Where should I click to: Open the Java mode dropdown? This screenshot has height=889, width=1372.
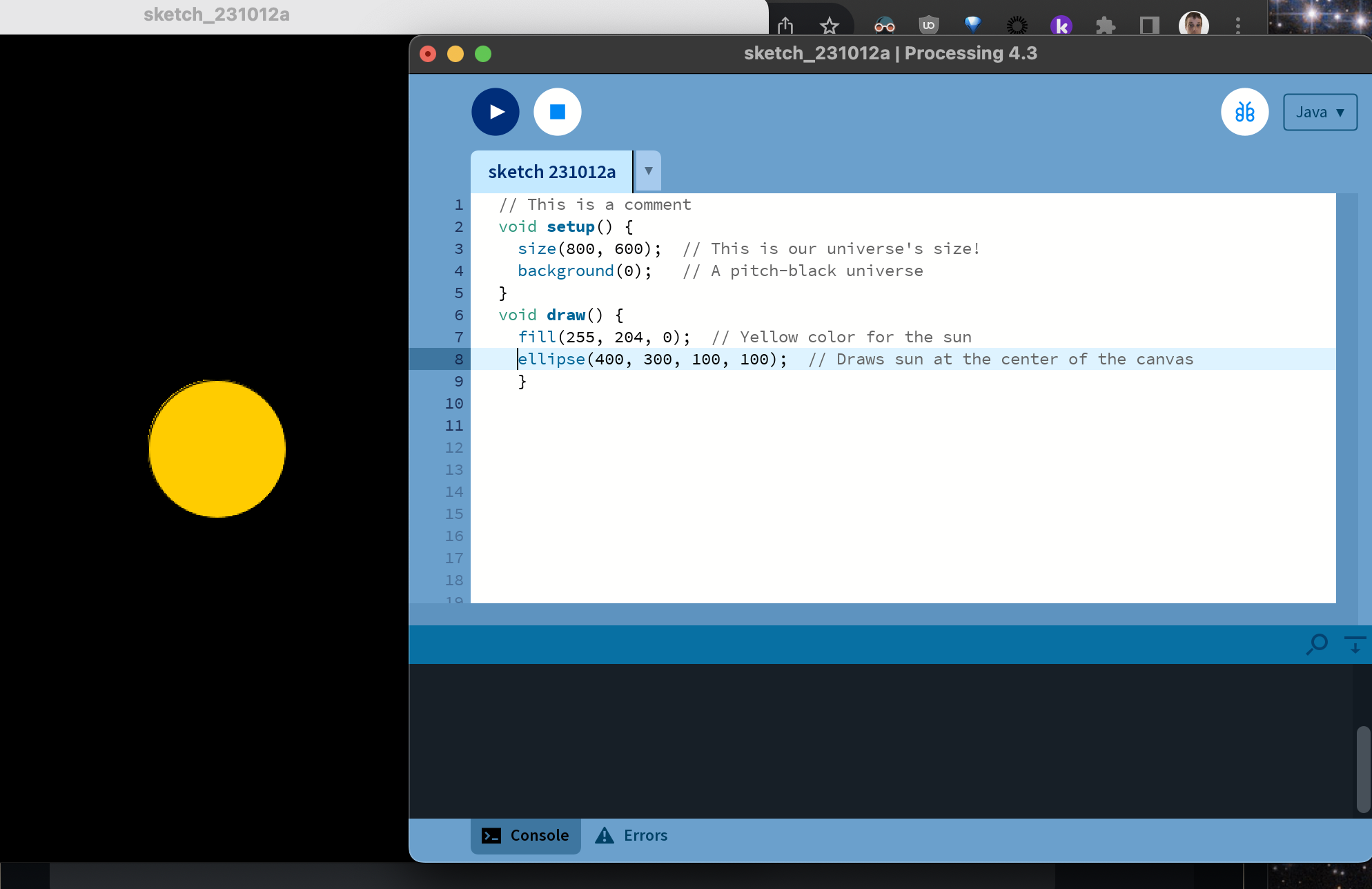point(1320,112)
